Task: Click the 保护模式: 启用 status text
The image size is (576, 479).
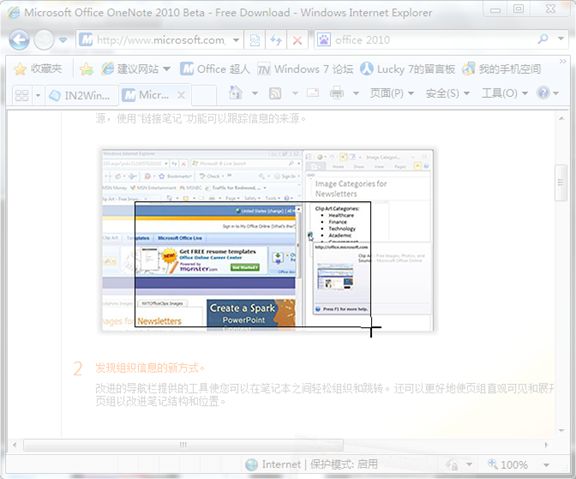Action: (344, 465)
